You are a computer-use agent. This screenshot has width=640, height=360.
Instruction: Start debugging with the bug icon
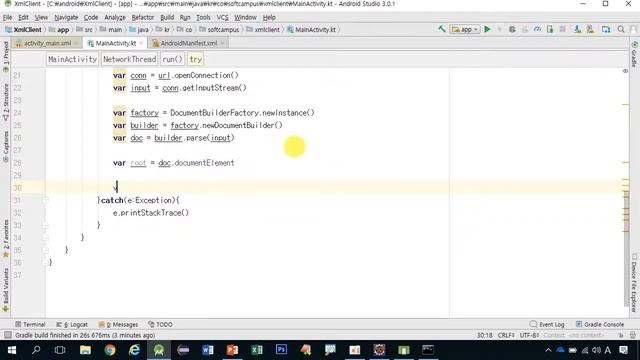tap(512, 29)
